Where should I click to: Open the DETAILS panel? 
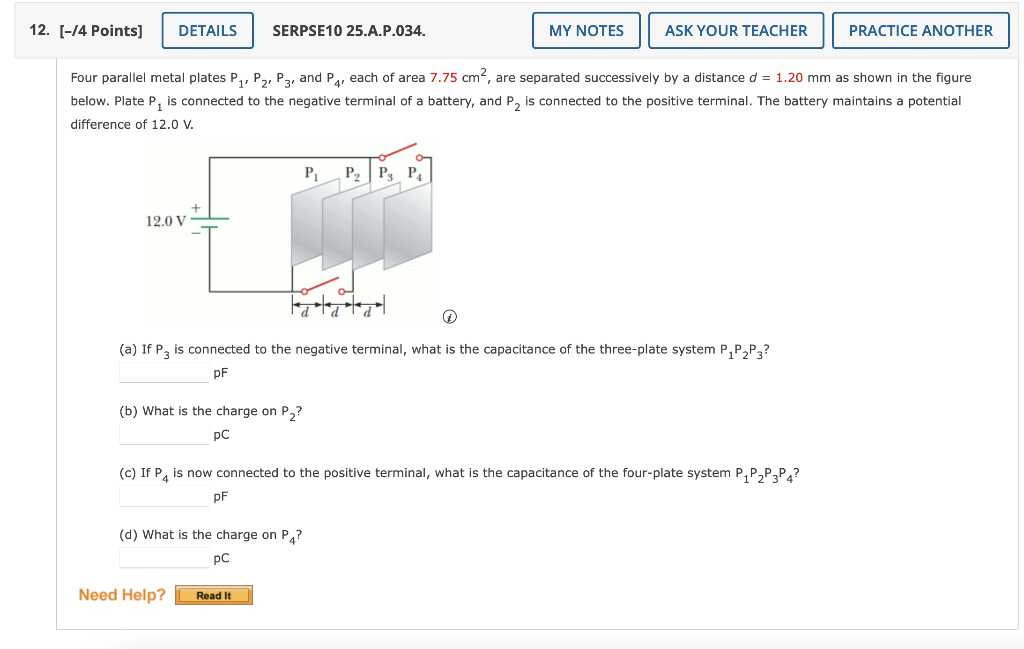coord(207,30)
